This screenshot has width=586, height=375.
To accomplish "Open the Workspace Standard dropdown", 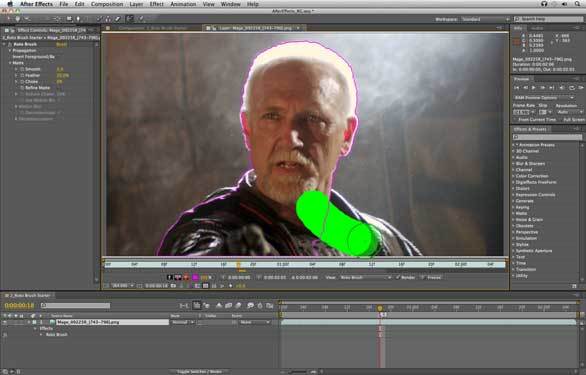I will 485,19.
